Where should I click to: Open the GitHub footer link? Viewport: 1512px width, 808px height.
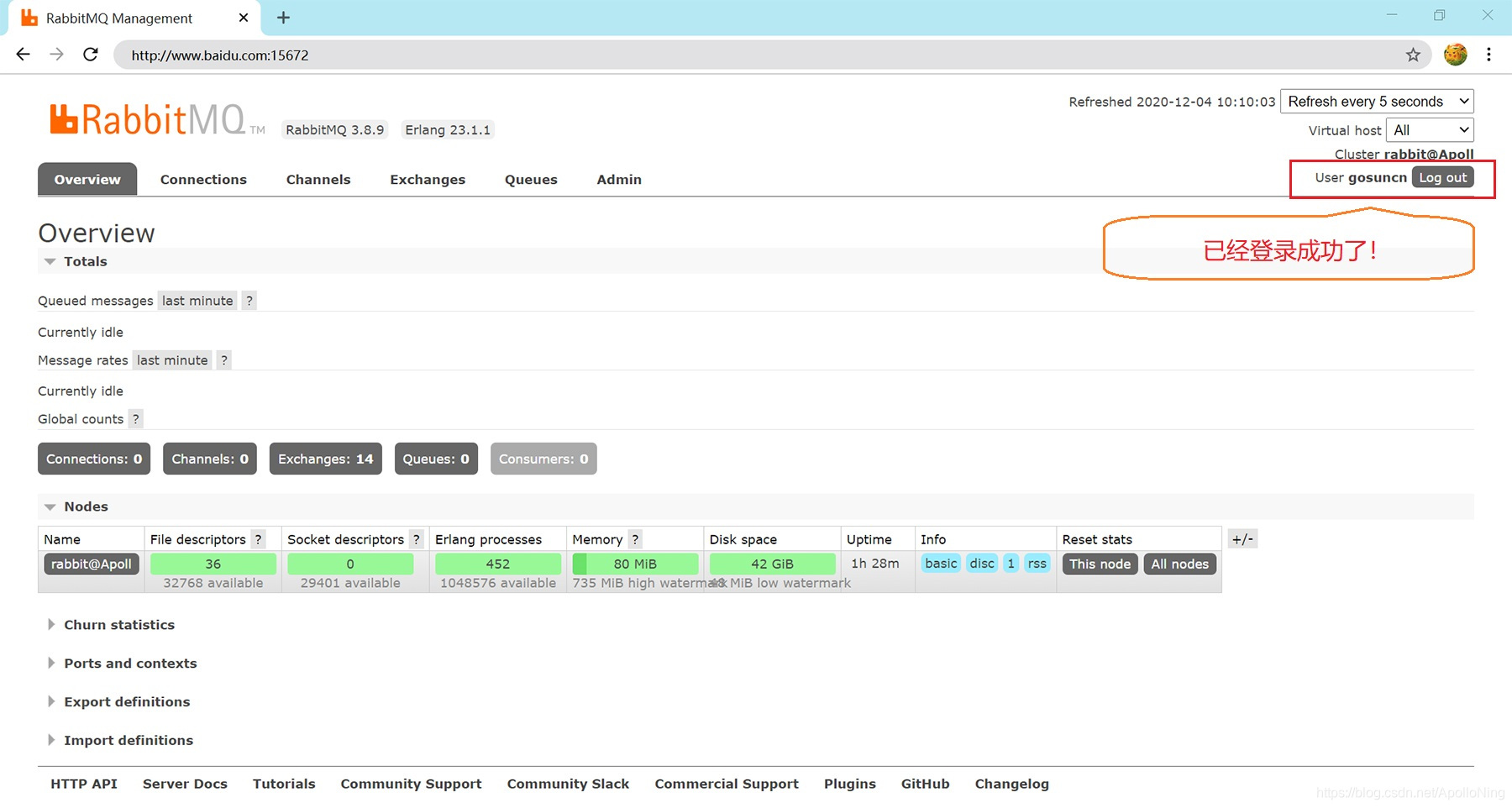(925, 784)
